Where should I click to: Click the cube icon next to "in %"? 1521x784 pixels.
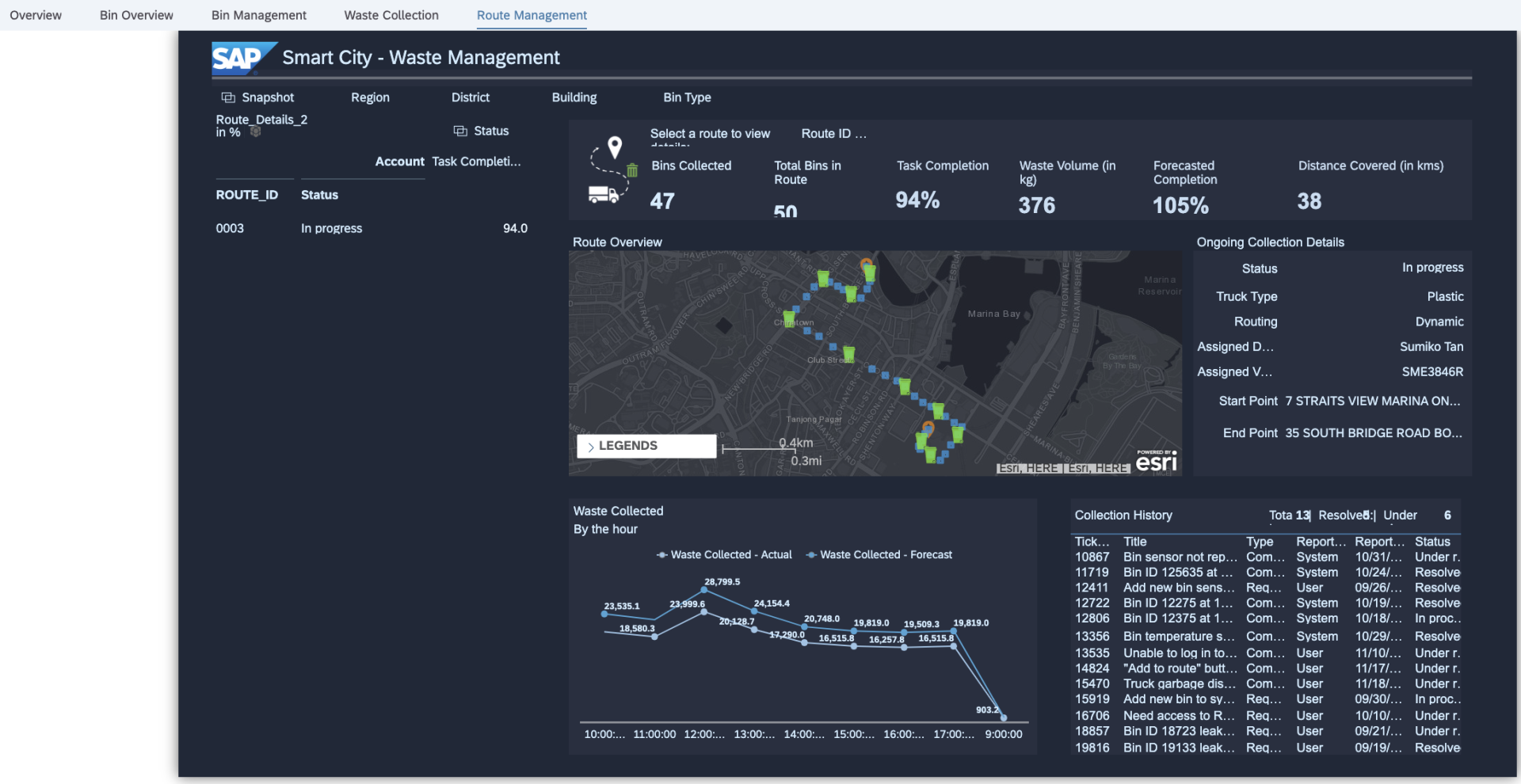255,132
